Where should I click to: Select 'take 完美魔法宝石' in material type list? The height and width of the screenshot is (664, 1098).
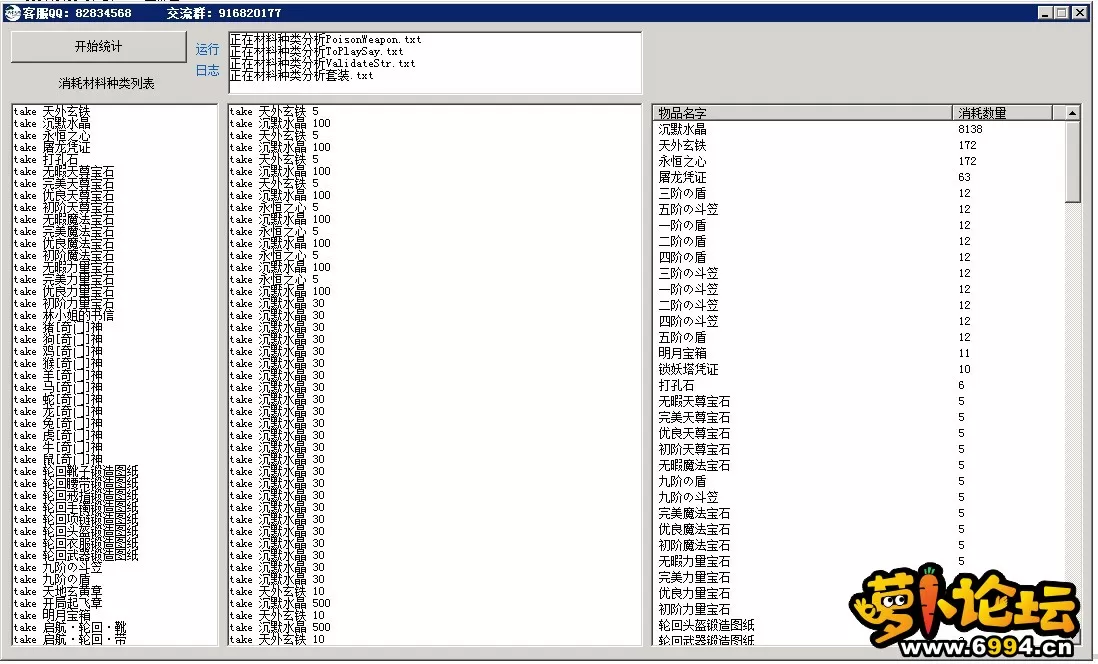64,232
